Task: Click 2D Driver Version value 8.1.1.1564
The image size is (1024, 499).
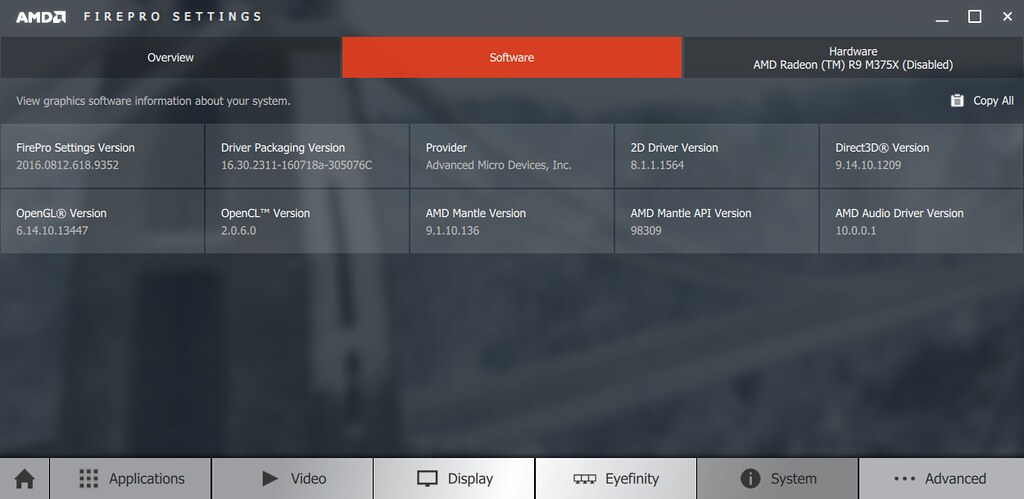Action: click(657, 165)
